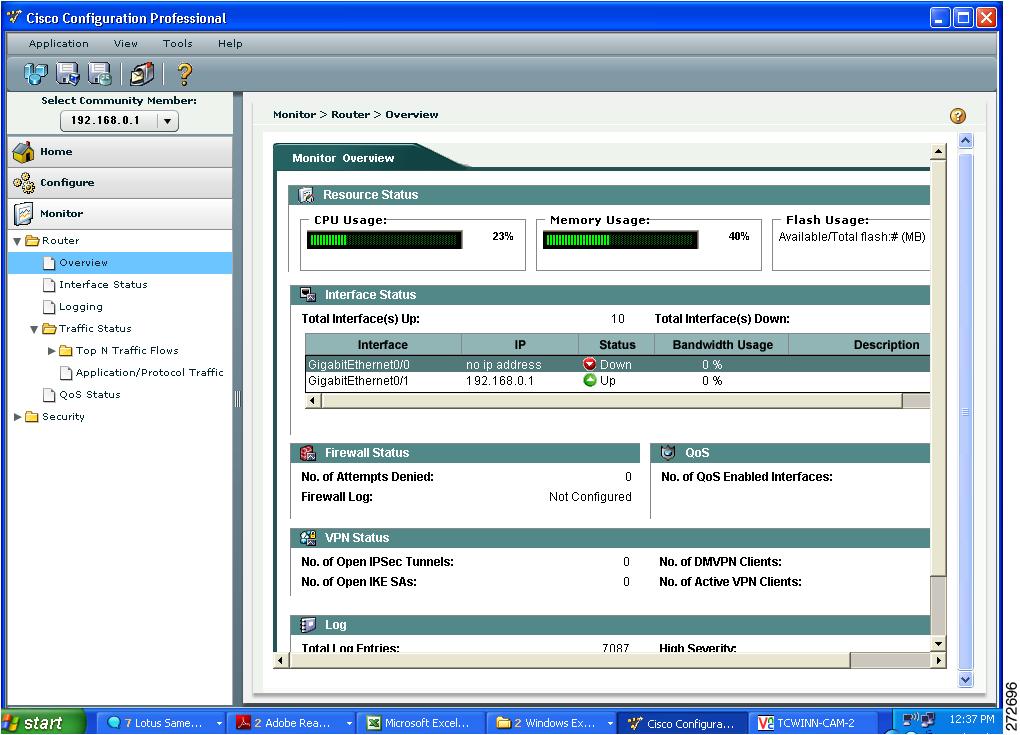This screenshot has width=1020, height=735.
Task: Click the Cisco app icon in title bar
Action: [x=14, y=18]
